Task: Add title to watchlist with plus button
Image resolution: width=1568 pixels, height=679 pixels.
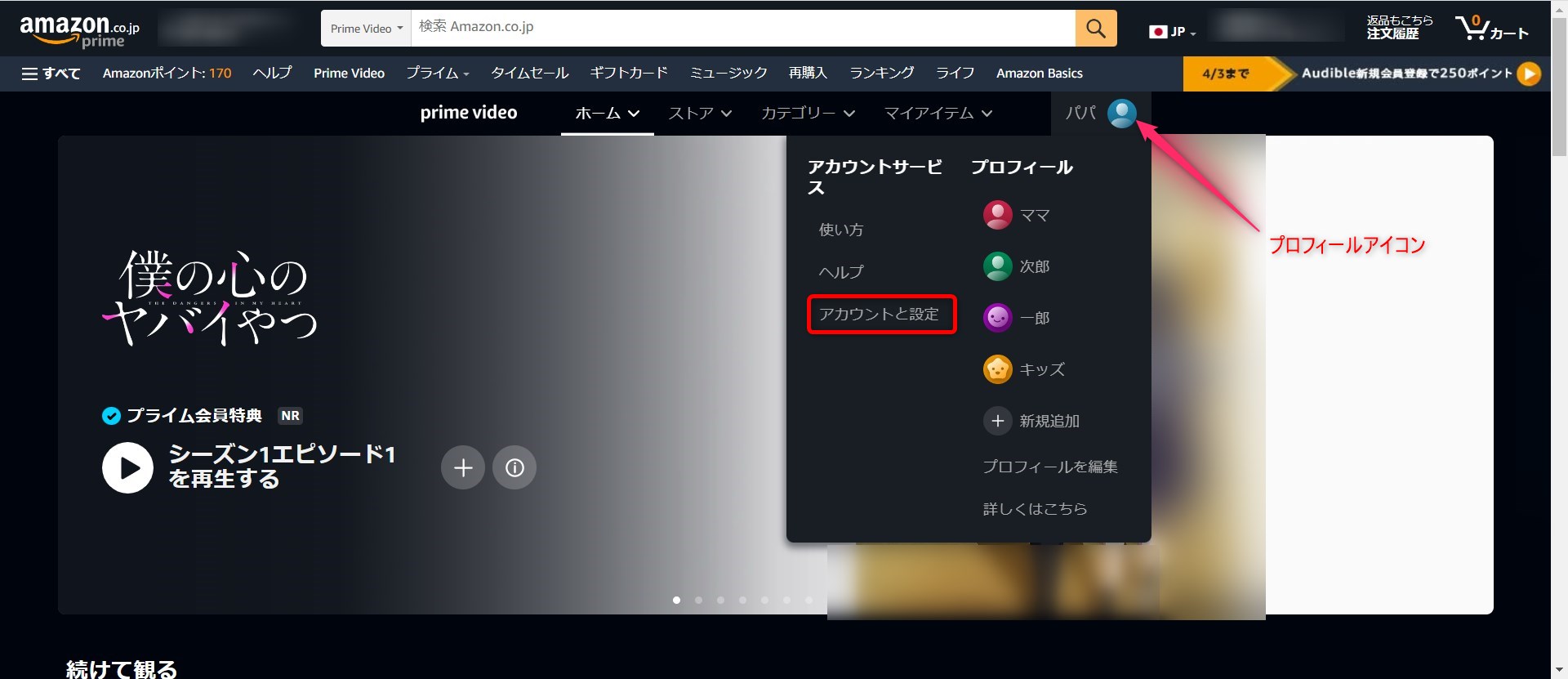Action: 463,467
